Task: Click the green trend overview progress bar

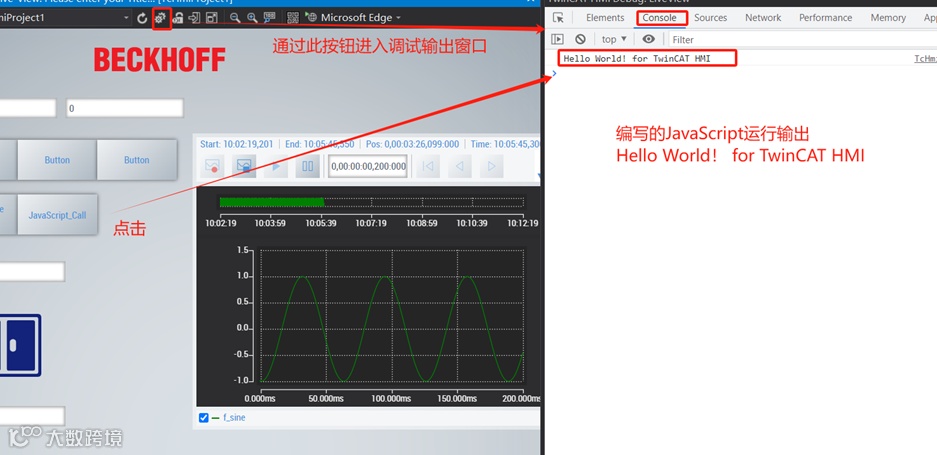Action: point(271,202)
